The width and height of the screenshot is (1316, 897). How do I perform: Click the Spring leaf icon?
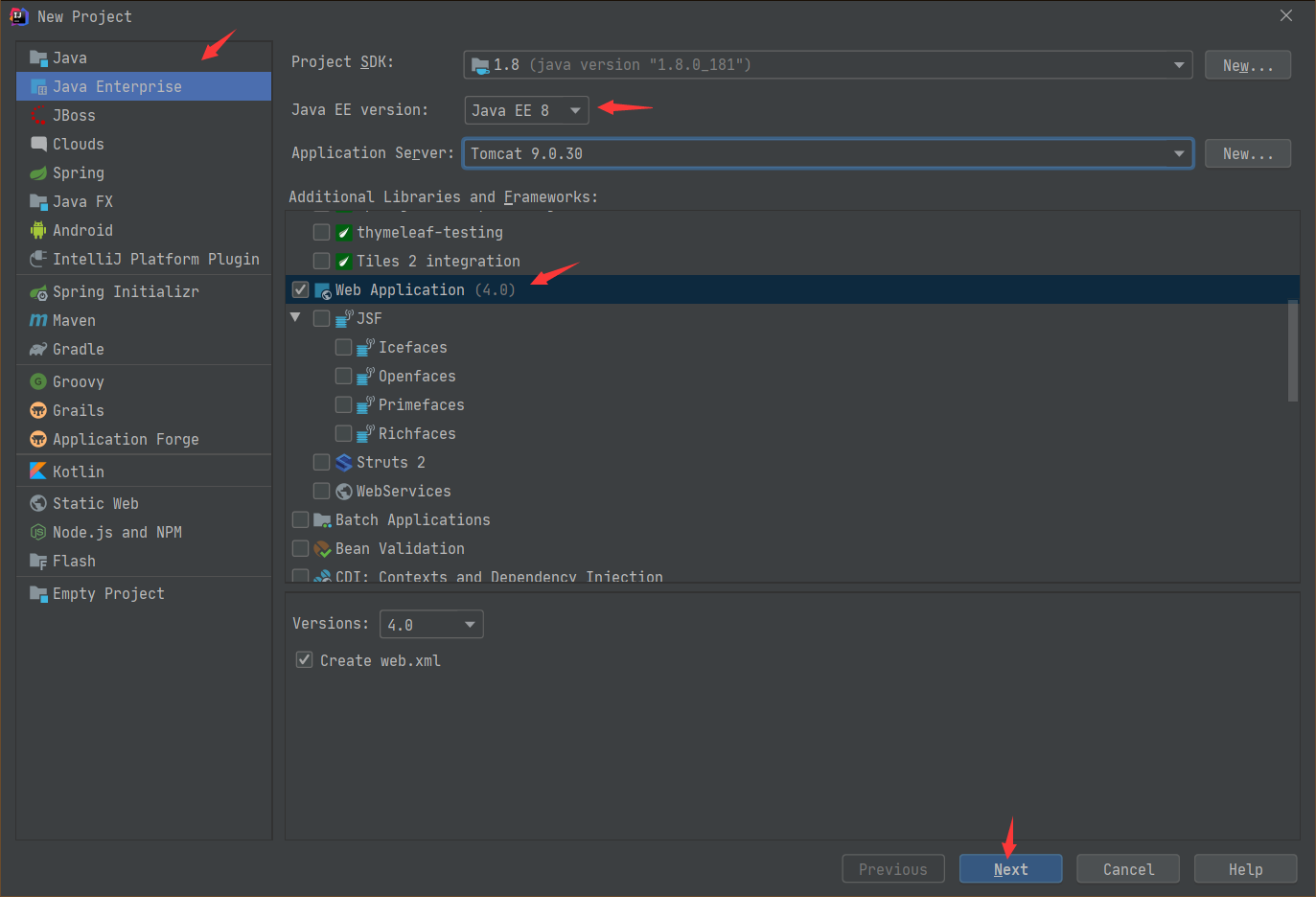38,172
